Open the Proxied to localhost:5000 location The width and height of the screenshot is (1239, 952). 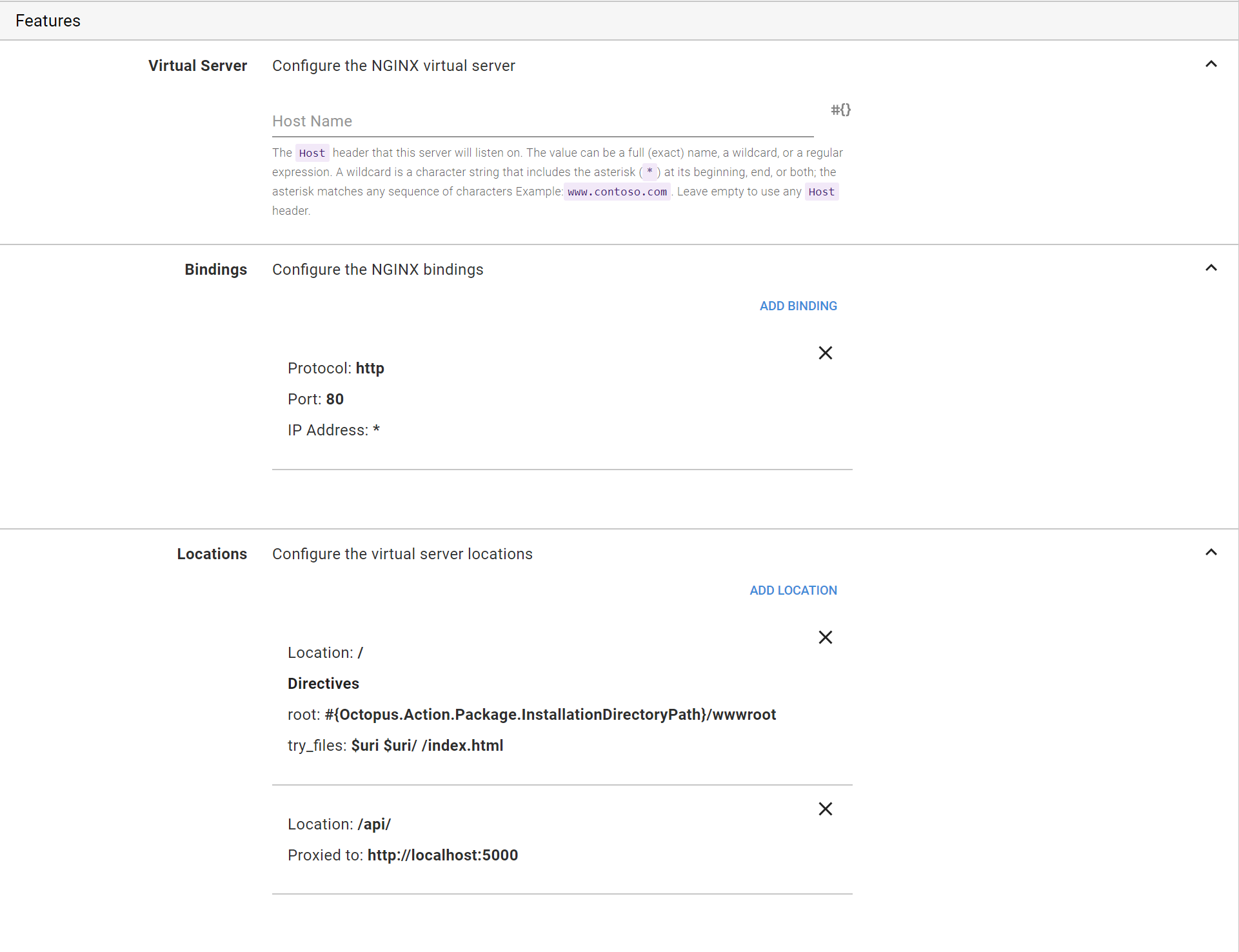point(402,855)
